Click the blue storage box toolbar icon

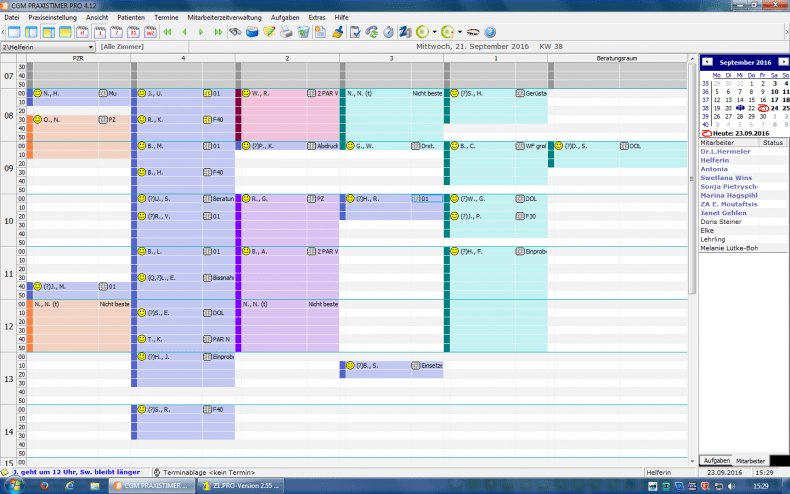(x=252, y=32)
